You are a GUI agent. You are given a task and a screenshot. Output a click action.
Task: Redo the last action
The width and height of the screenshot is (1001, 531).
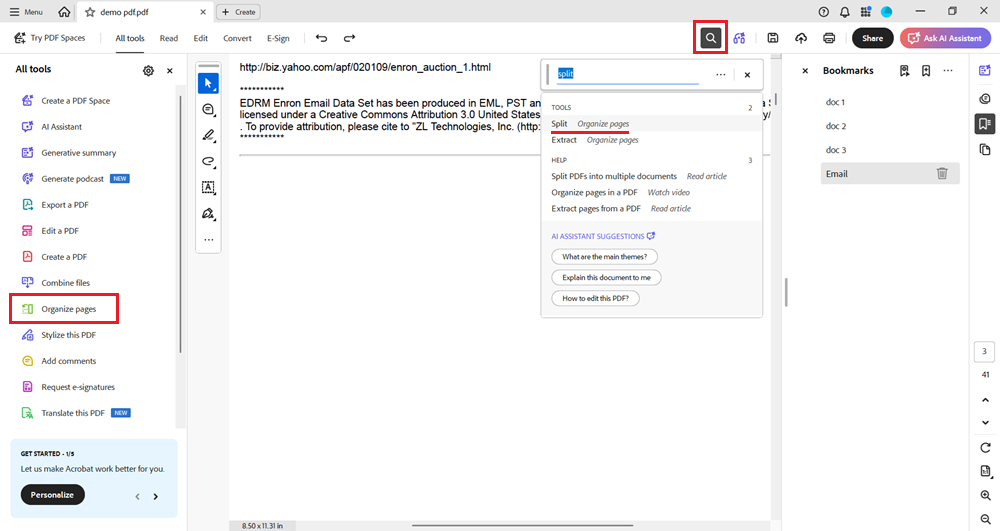349,38
